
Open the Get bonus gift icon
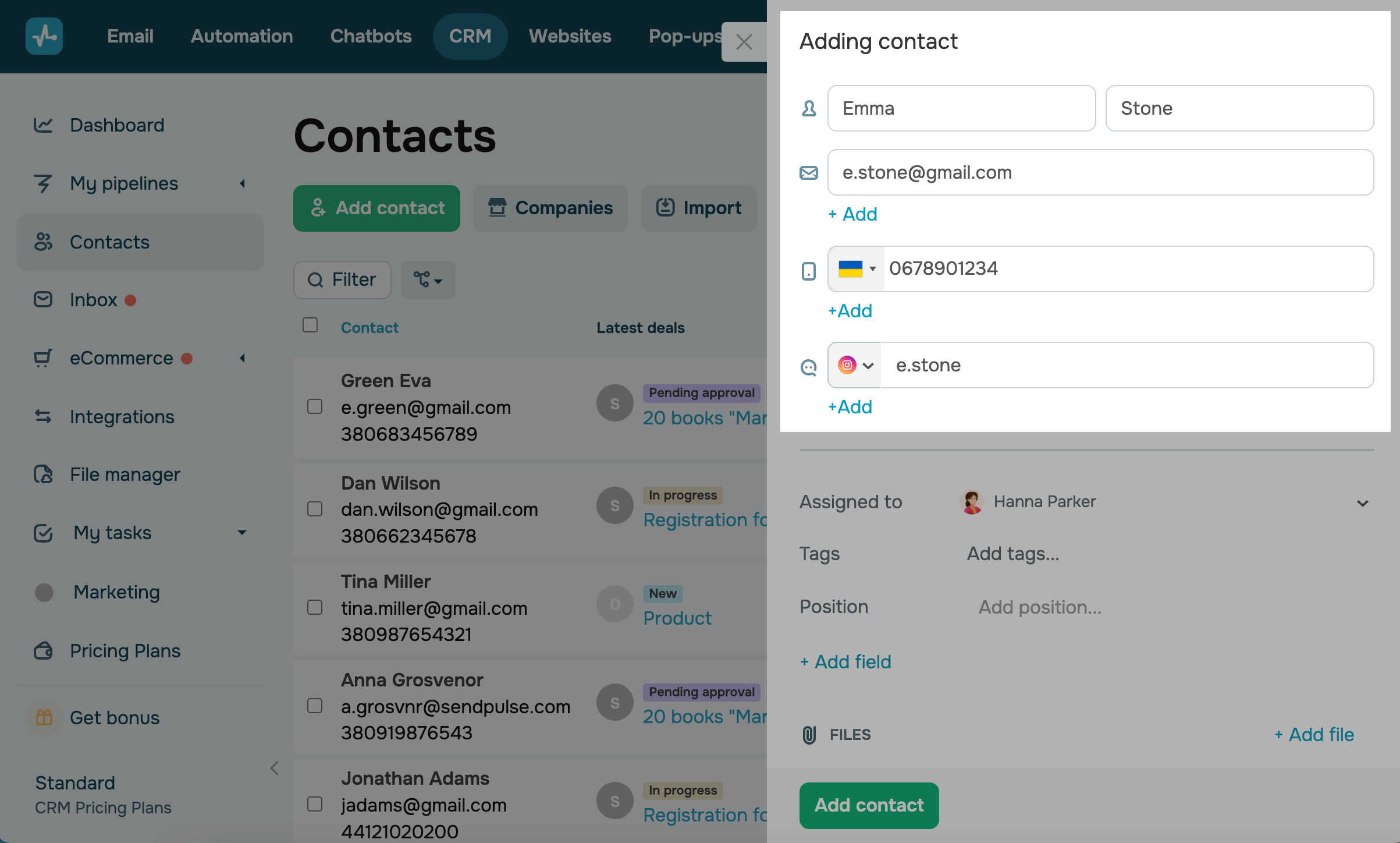coord(44,717)
